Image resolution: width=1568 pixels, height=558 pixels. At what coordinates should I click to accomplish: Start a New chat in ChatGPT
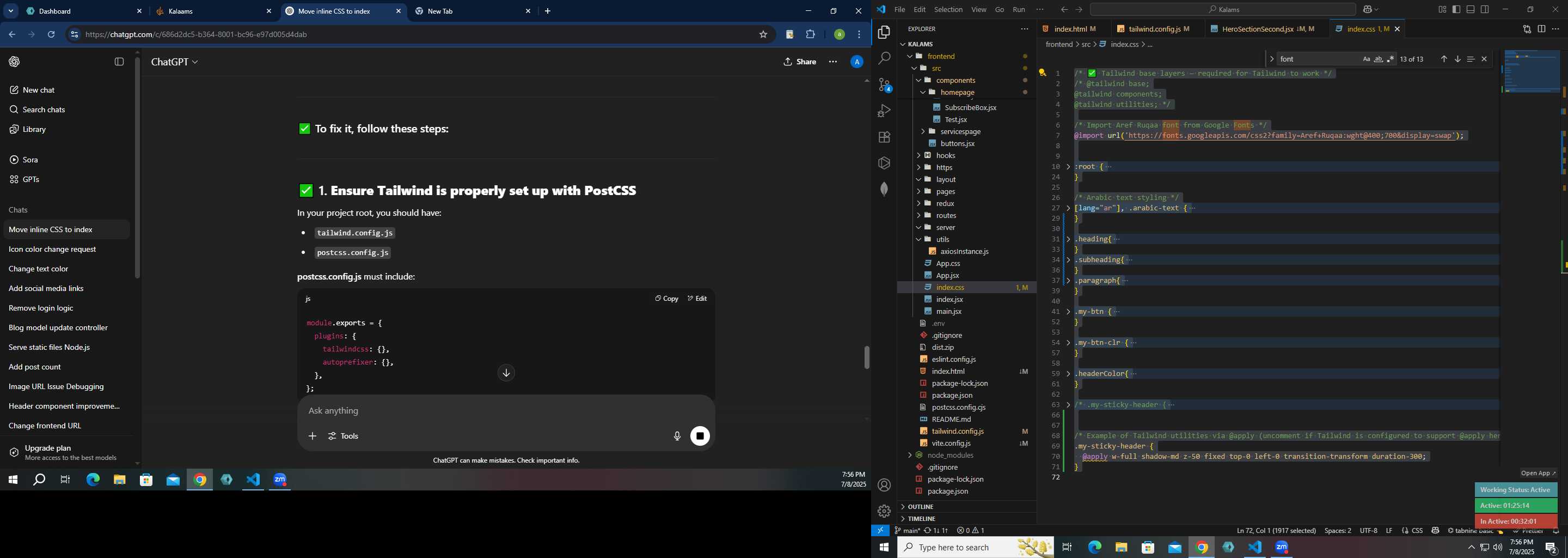pyautogui.click(x=66, y=90)
